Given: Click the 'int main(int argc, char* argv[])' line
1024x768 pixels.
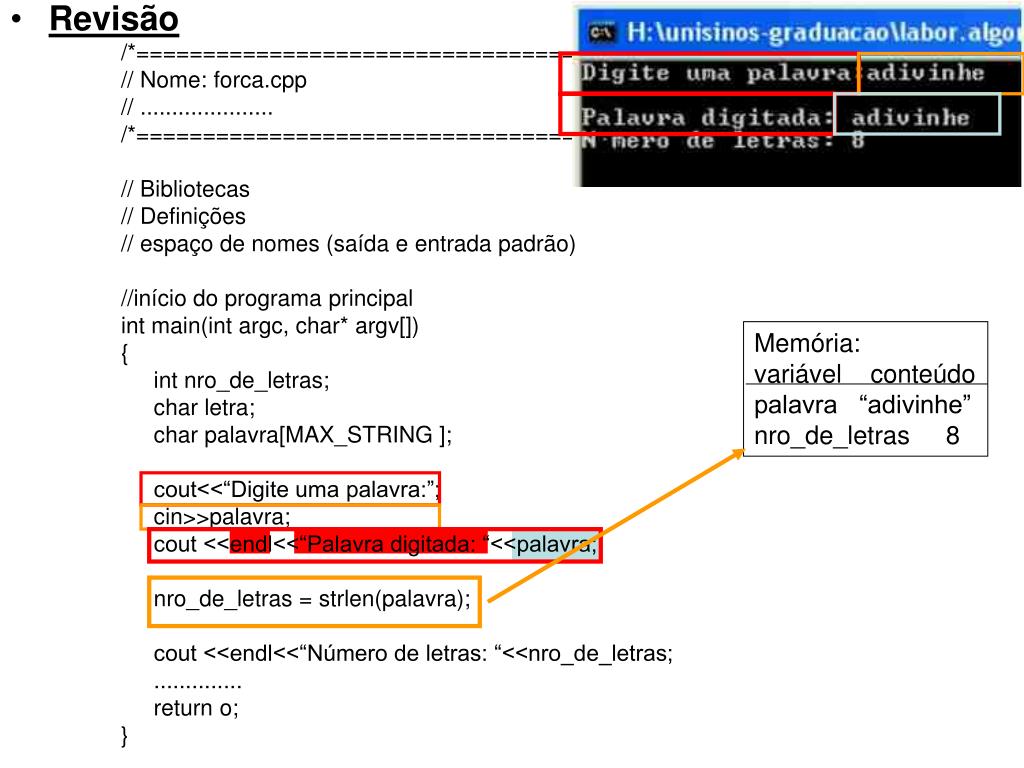Looking at the screenshot, I should [270, 325].
